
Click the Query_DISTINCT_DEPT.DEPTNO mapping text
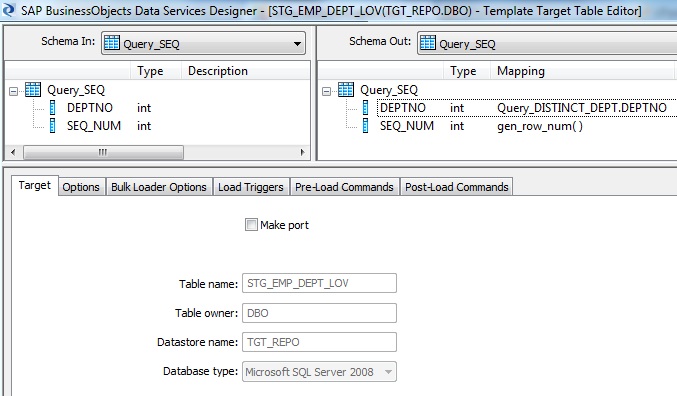click(x=582, y=108)
